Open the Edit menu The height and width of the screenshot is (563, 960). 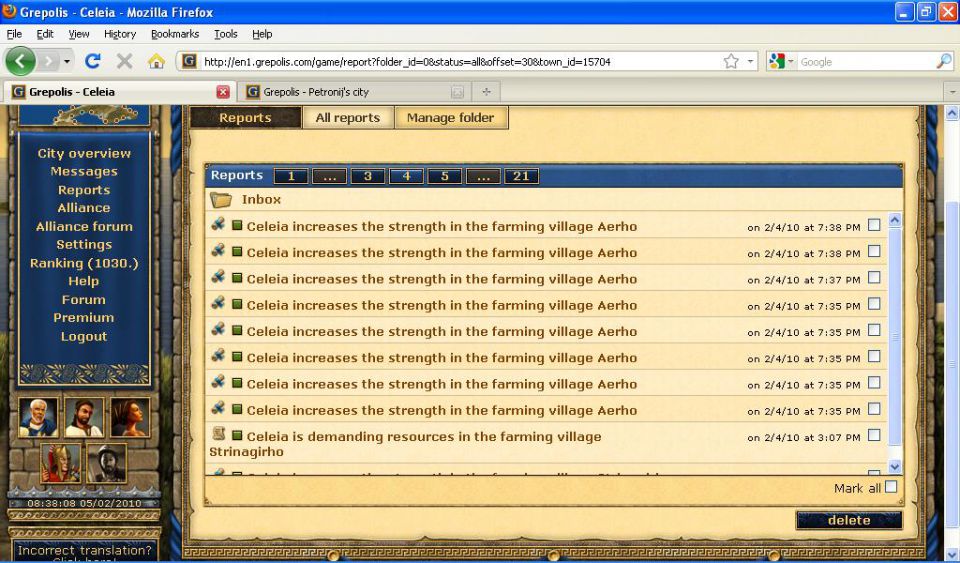[45, 34]
